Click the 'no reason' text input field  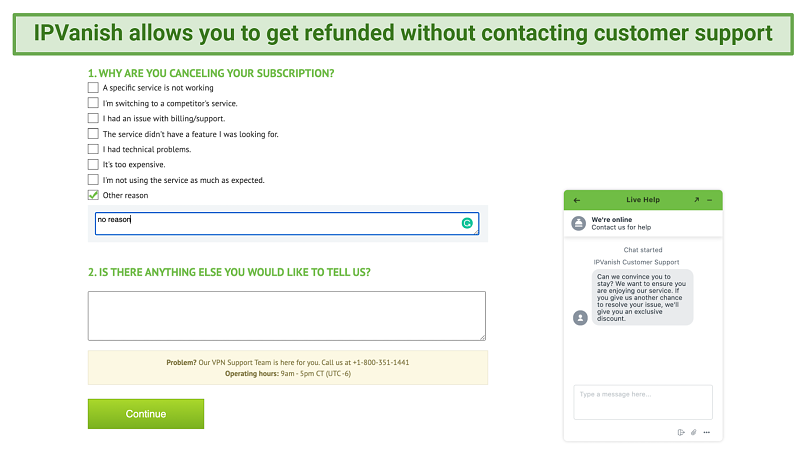(x=287, y=224)
